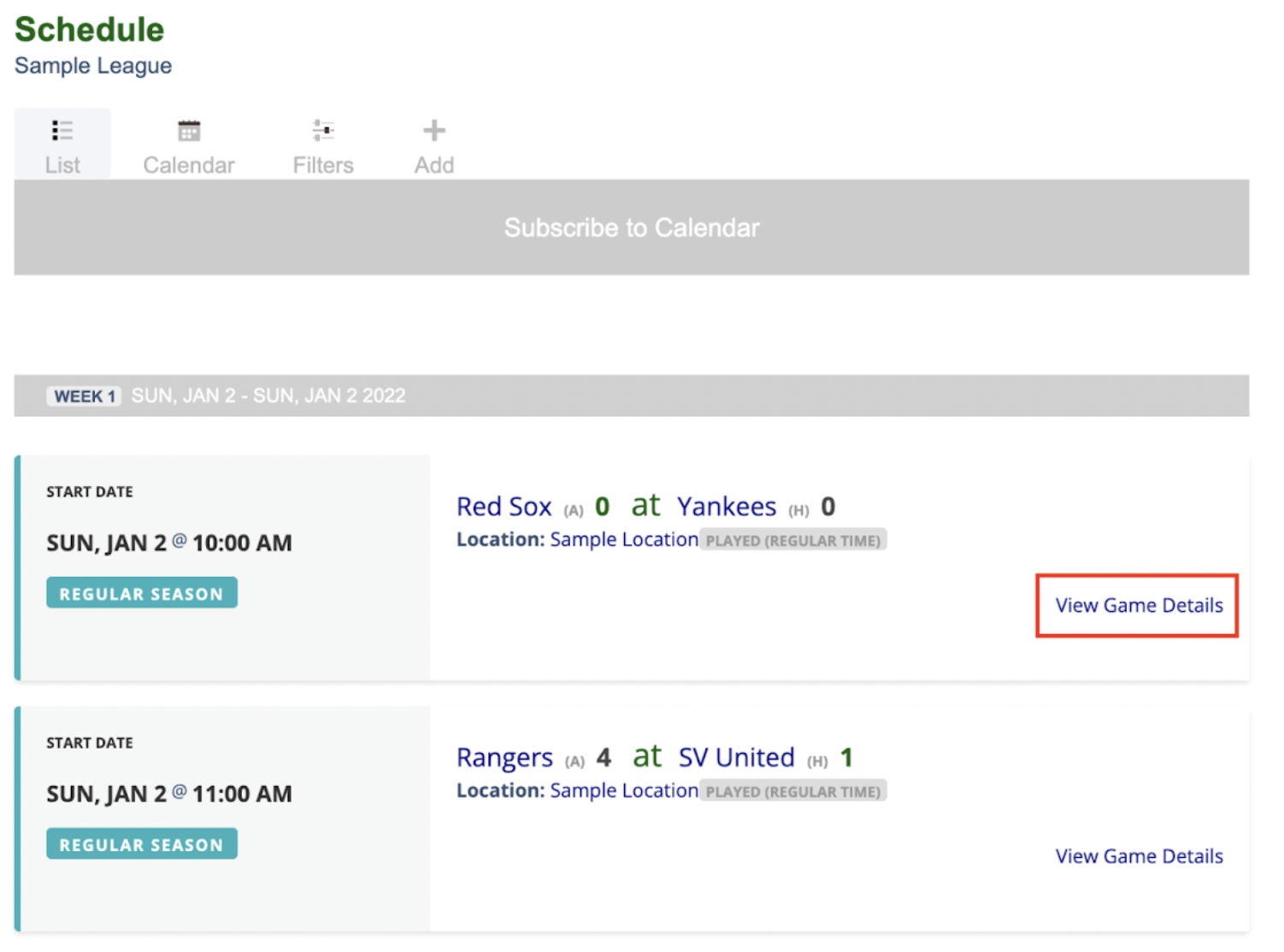Click the WEEK 1 label
Viewport: 1284px width, 952px height.
[x=84, y=396]
